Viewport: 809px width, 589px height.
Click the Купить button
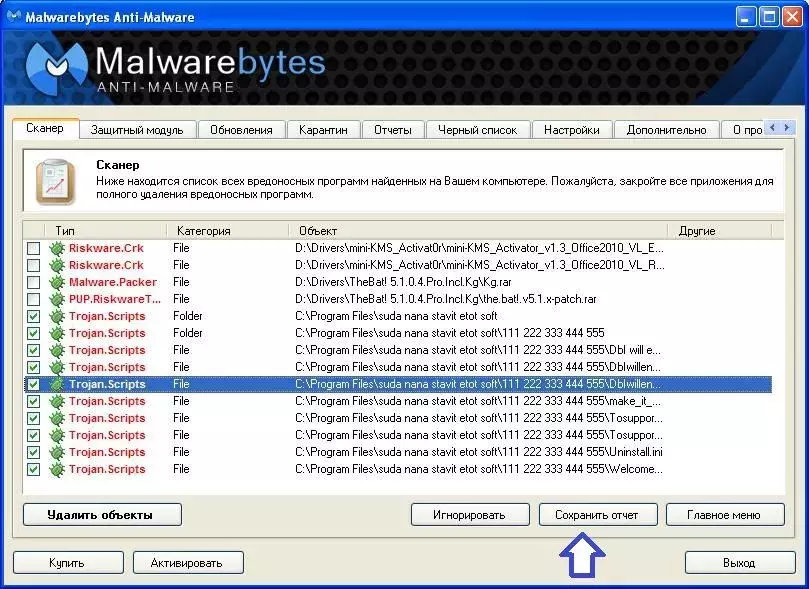pyautogui.click(x=68, y=563)
